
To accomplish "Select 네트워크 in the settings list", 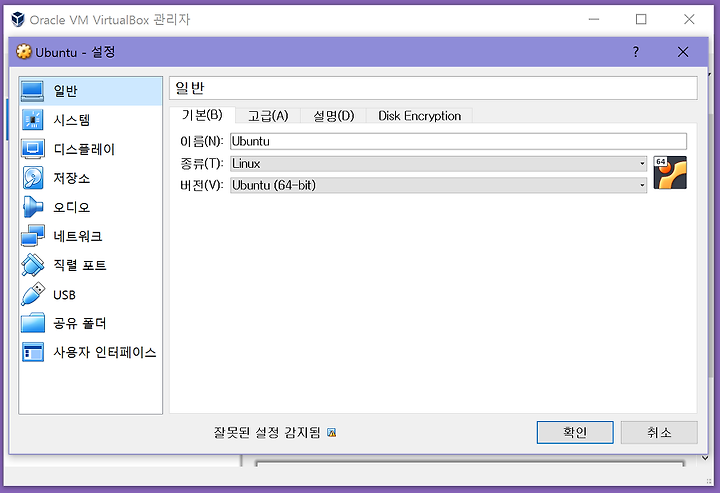I will (x=77, y=236).
